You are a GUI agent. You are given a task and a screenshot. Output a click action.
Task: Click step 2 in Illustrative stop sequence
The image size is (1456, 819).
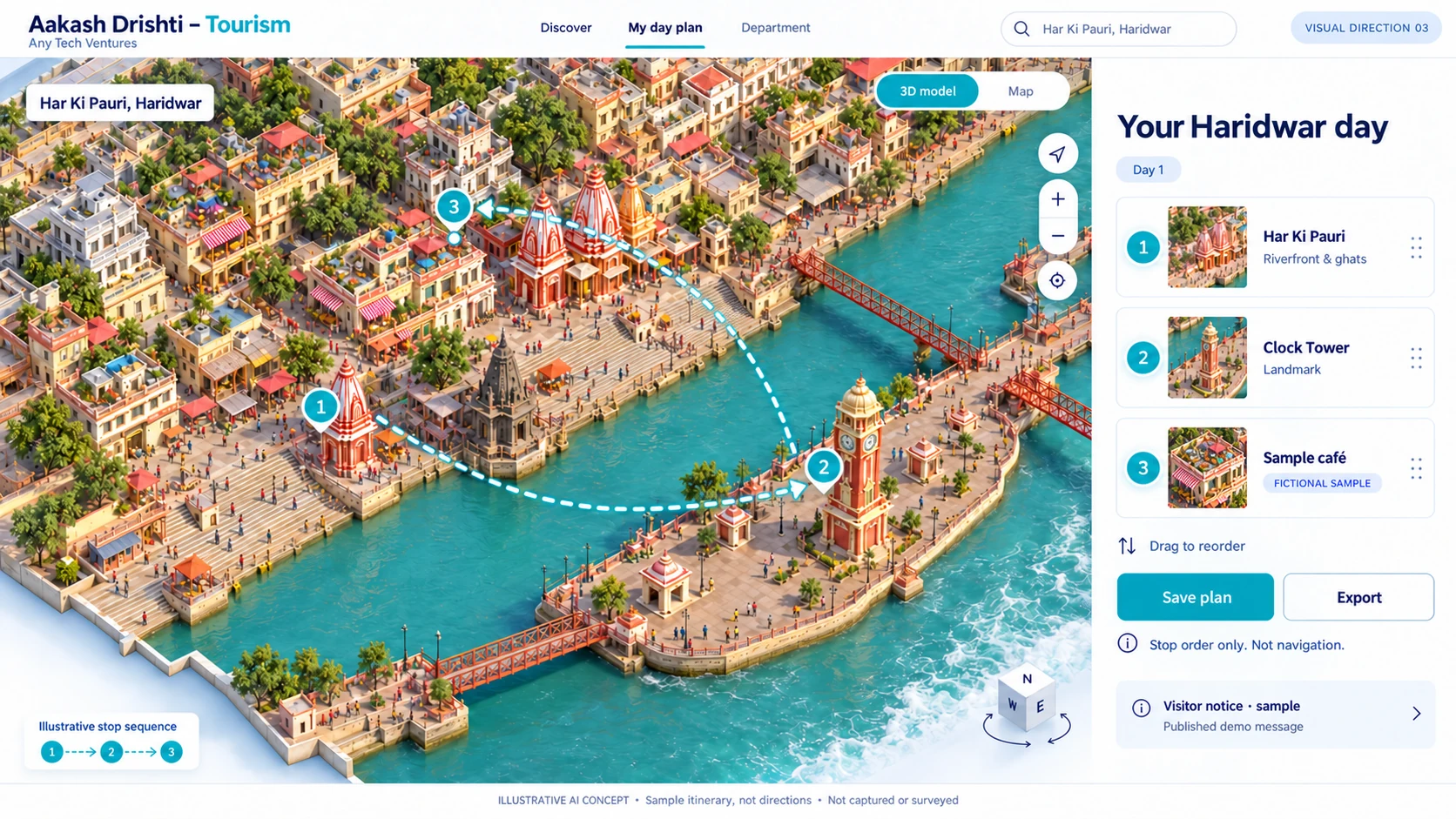pyautogui.click(x=111, y=752)
